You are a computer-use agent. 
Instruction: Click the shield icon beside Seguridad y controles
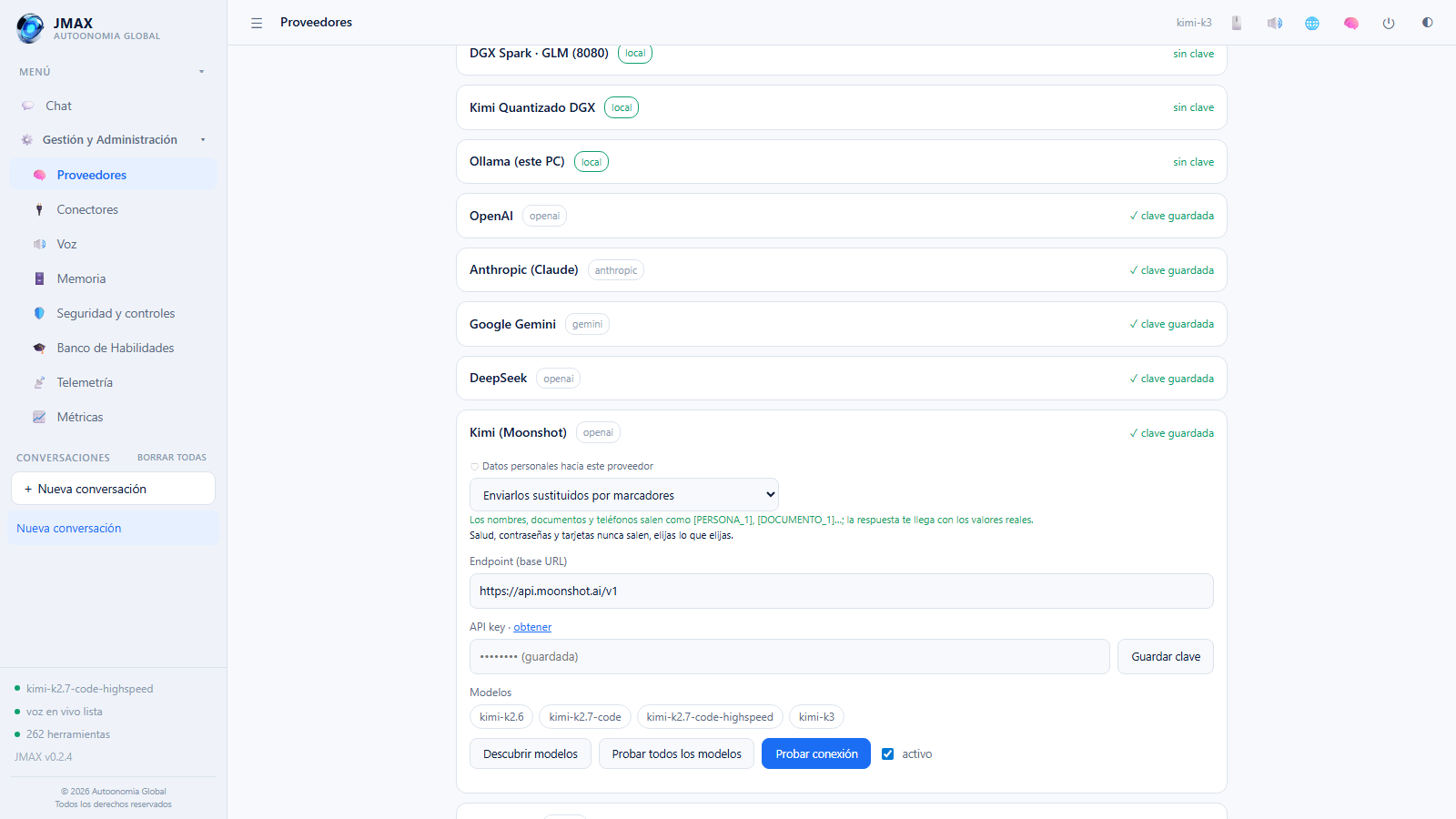[x=39, y=313]
